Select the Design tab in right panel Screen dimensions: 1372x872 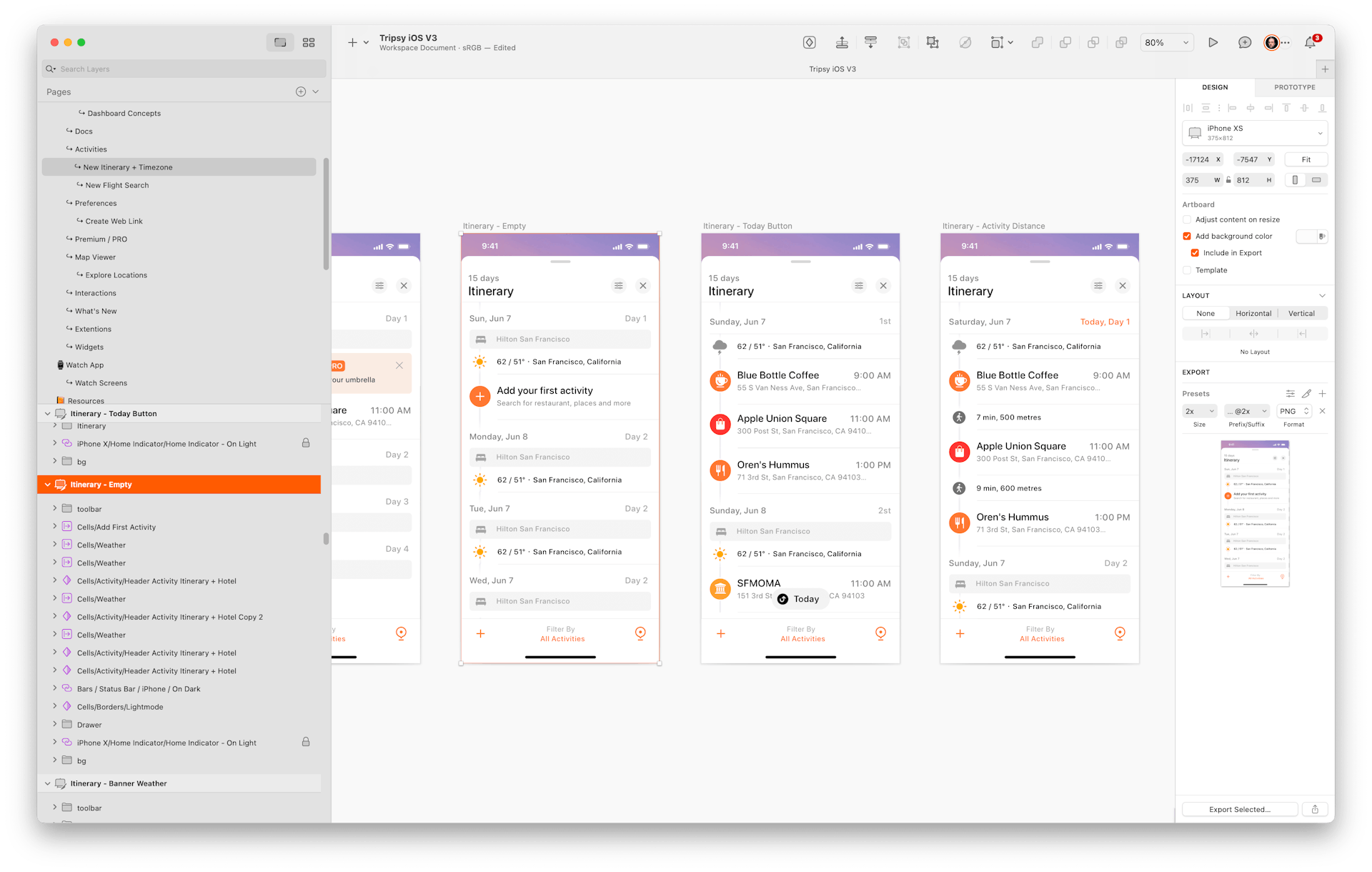[1216, 87]
